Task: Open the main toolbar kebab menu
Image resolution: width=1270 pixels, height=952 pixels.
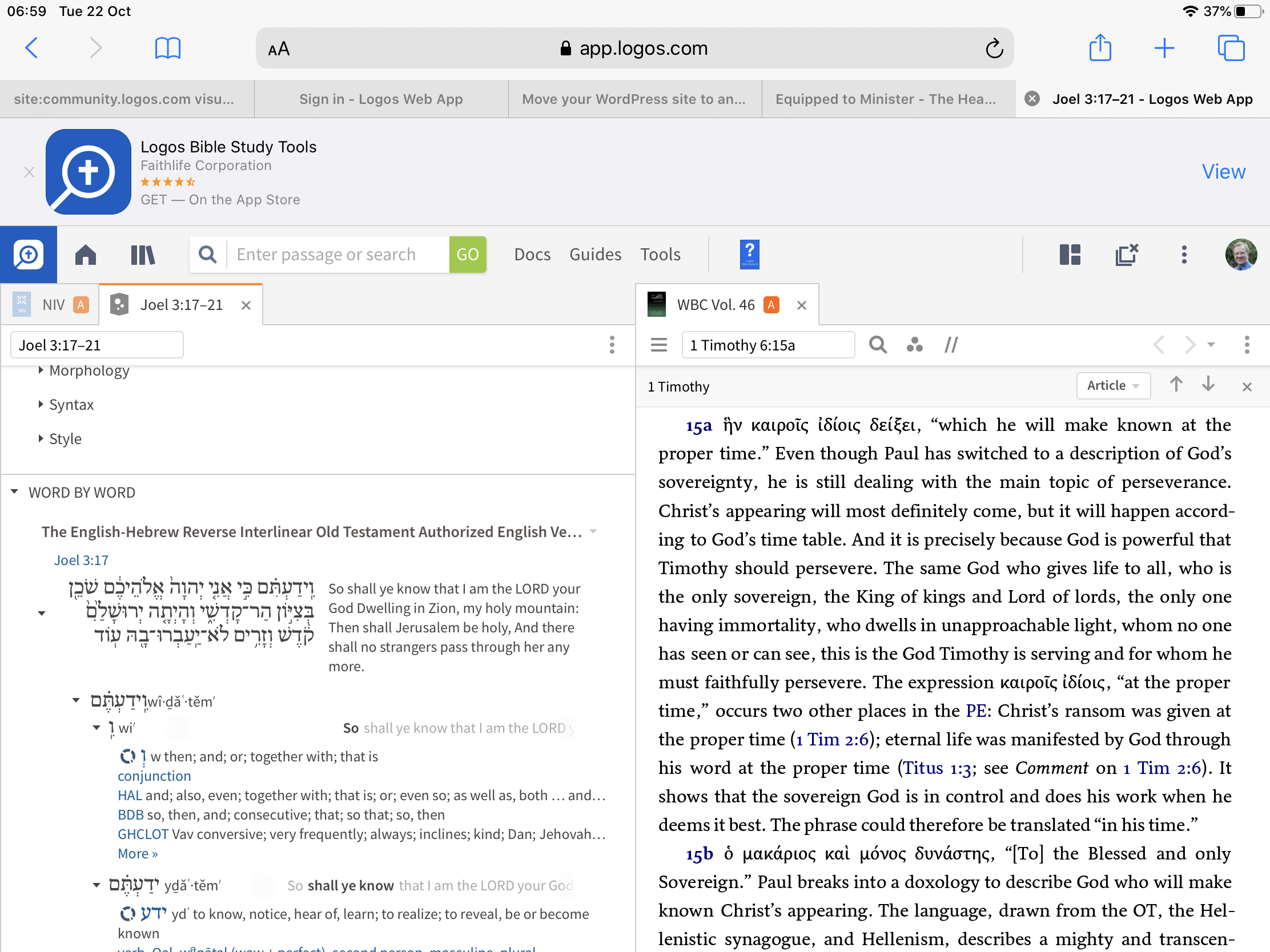Action: [x=1184, y=254]
